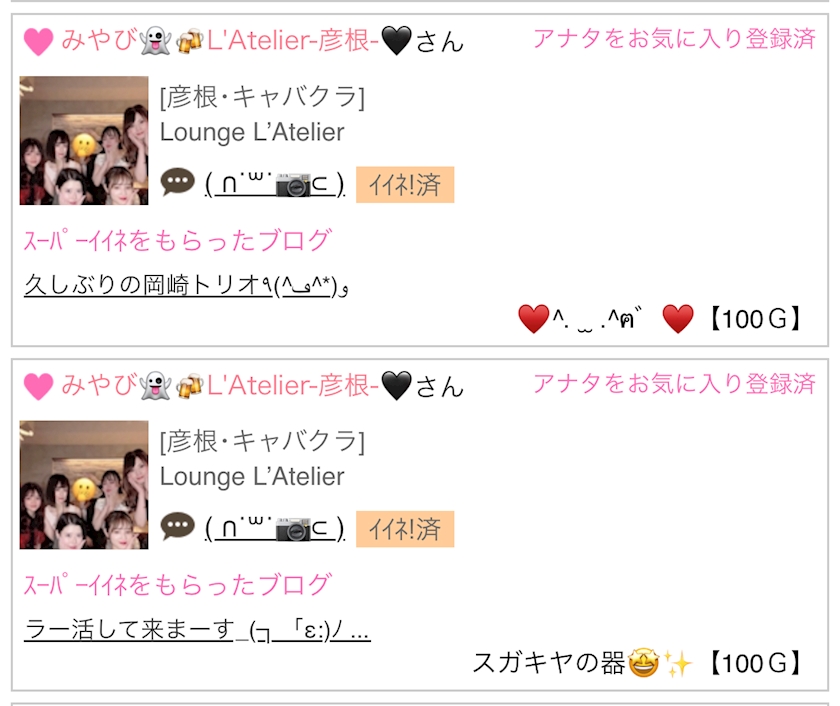Image resolution: width=840 pixels, height=706 pixels.
Task: Click アナタをお気に入り登録済 in second card
Action: [674, 383]
